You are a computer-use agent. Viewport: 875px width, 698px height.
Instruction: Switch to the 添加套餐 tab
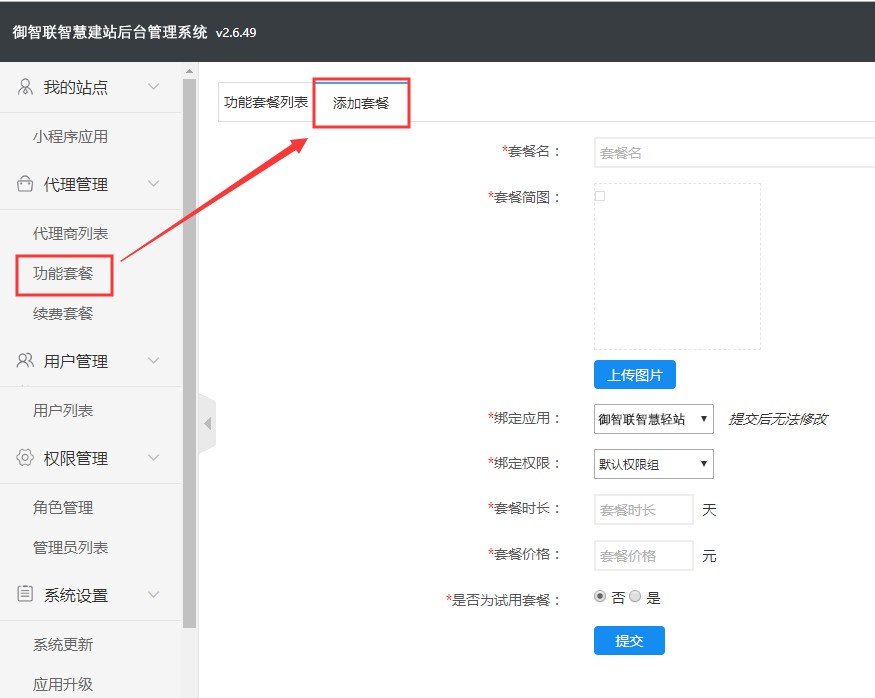click(361, 103)
